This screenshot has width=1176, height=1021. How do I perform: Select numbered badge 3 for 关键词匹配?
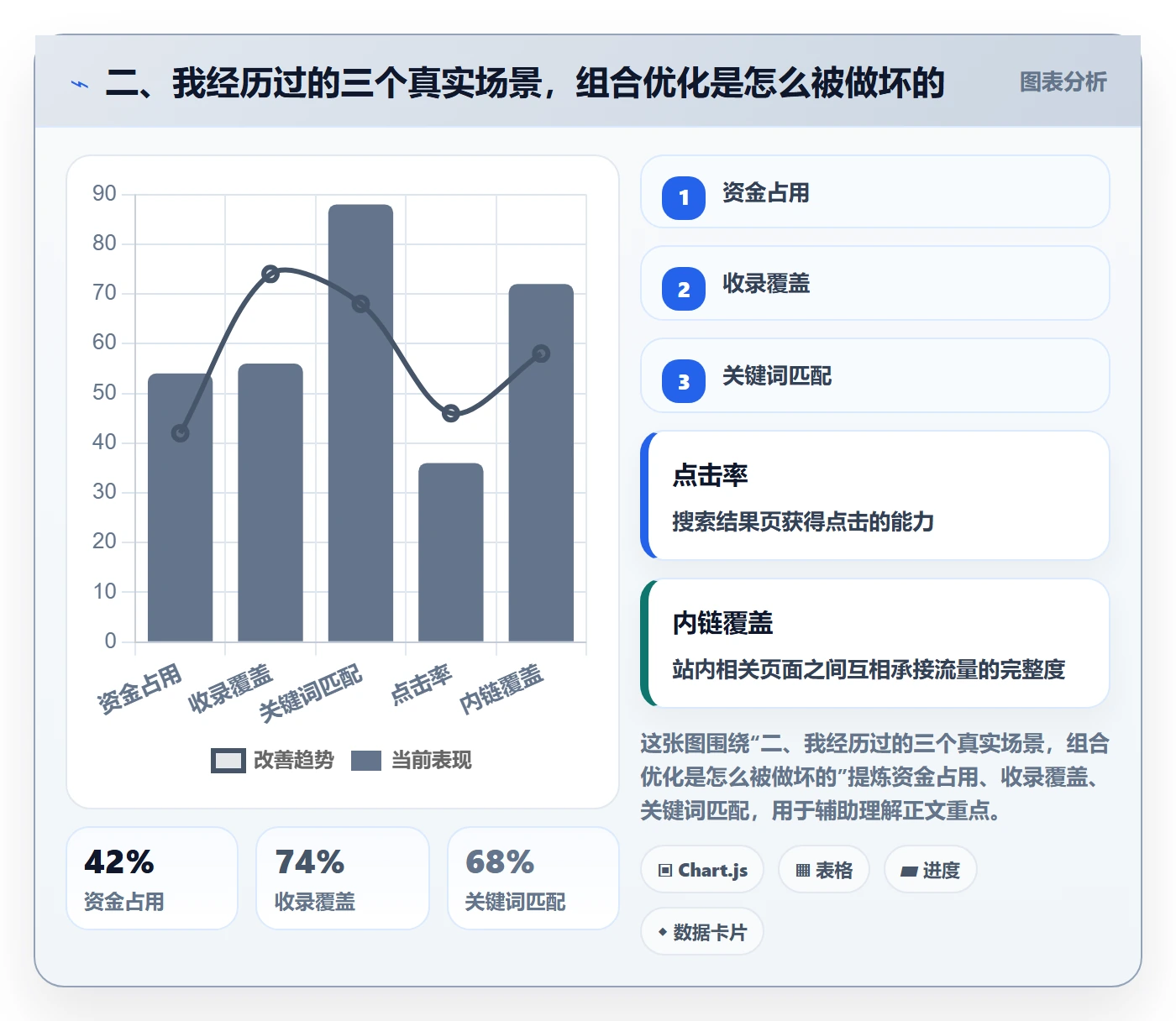[684, 381]
